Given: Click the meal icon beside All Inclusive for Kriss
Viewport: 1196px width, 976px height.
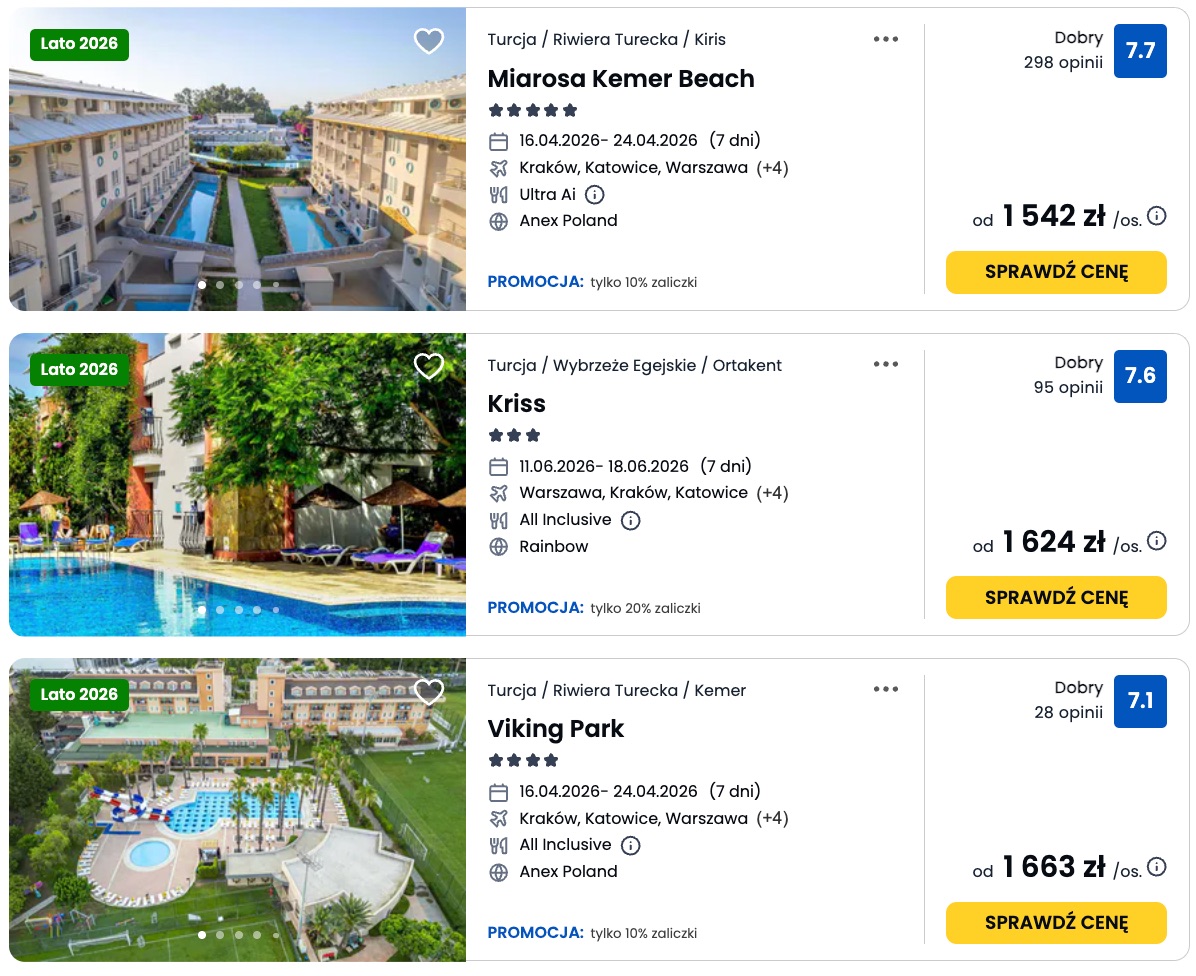Looking at the screenshot, I should pyautogui.click(x=498, y=519).
